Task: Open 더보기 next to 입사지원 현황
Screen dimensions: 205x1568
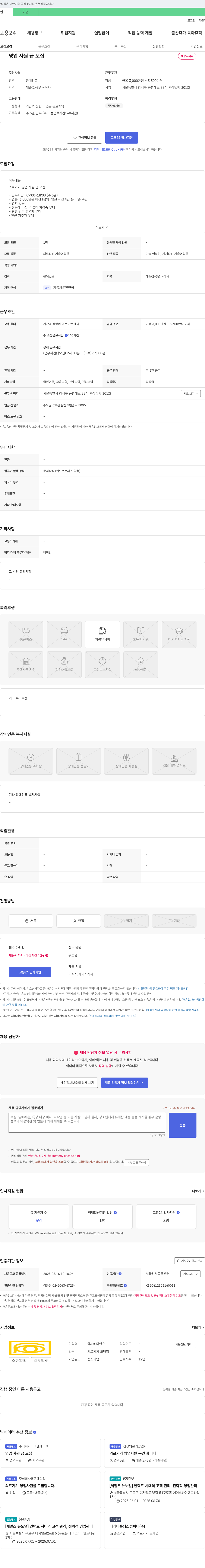Action: (x=198, y=1191)
